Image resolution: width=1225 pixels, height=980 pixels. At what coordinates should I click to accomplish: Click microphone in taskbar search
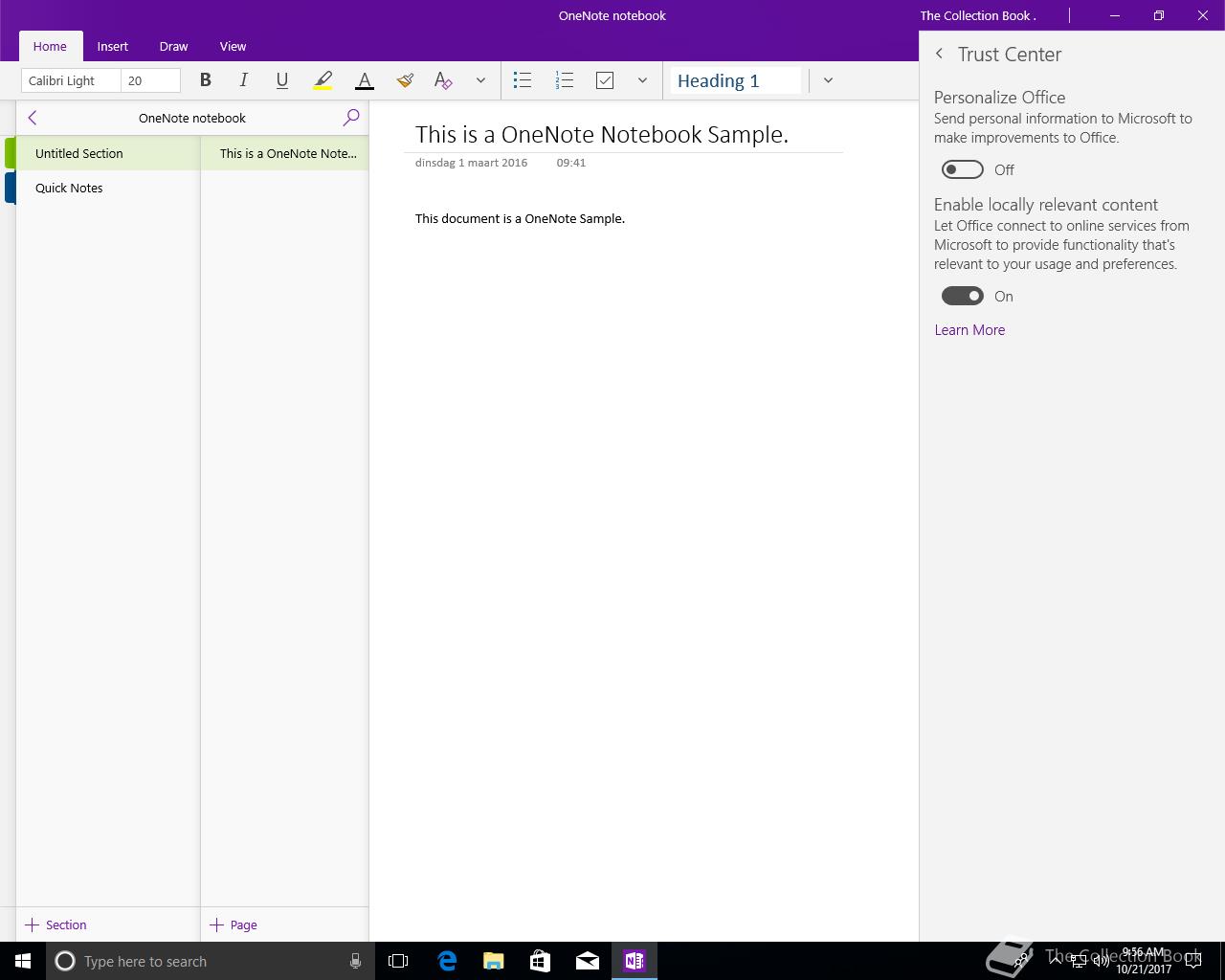355,961
